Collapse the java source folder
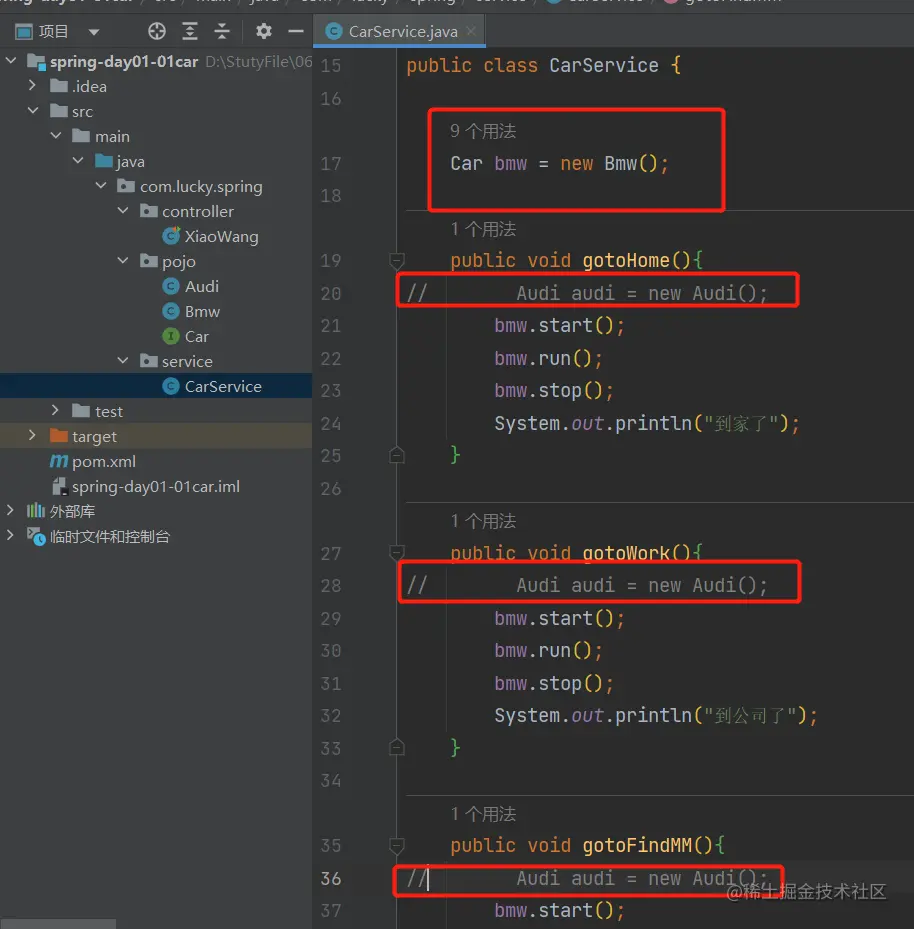 [x=78, y=161]
